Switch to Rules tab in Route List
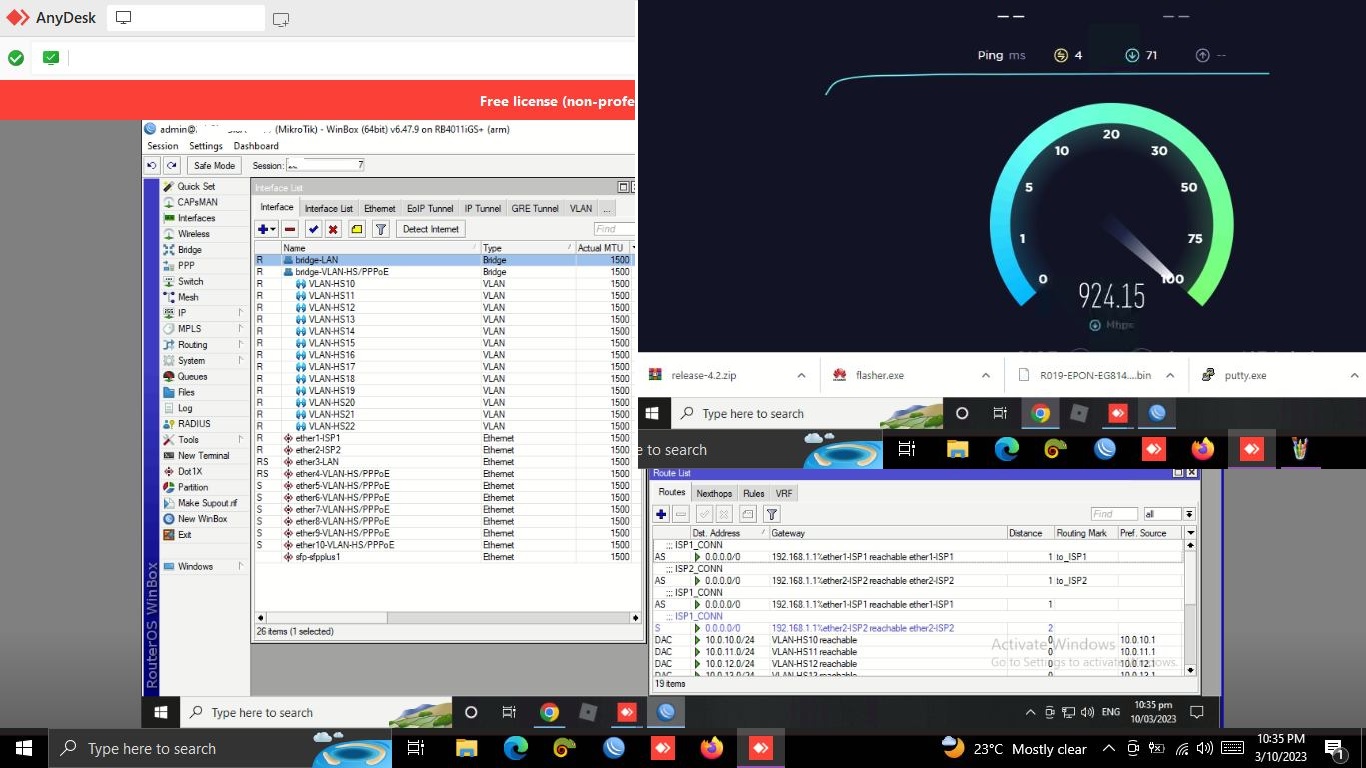 [x=753, y=493]
